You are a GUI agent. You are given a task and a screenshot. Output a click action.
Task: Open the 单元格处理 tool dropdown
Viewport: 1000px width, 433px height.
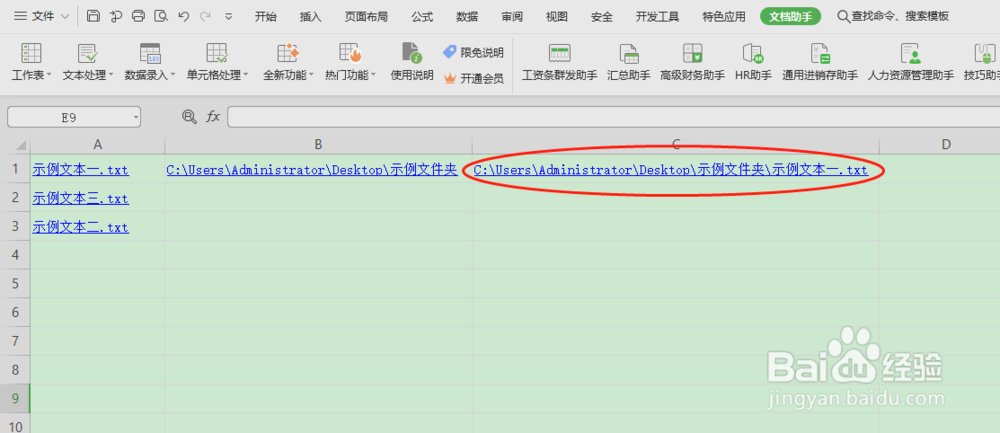click(217, 62)
